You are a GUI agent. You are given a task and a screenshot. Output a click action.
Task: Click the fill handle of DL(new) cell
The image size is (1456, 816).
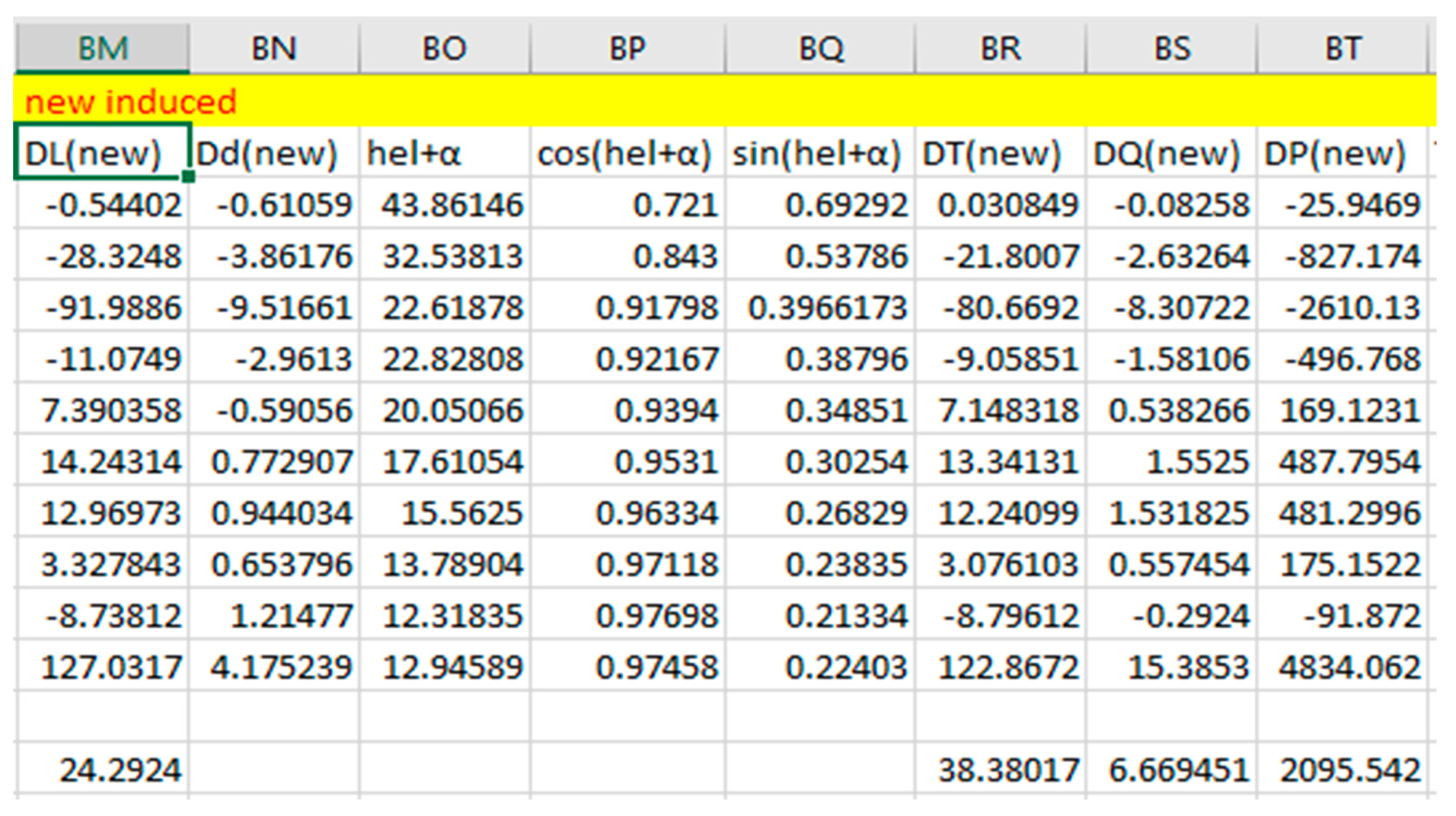[188, 177]
